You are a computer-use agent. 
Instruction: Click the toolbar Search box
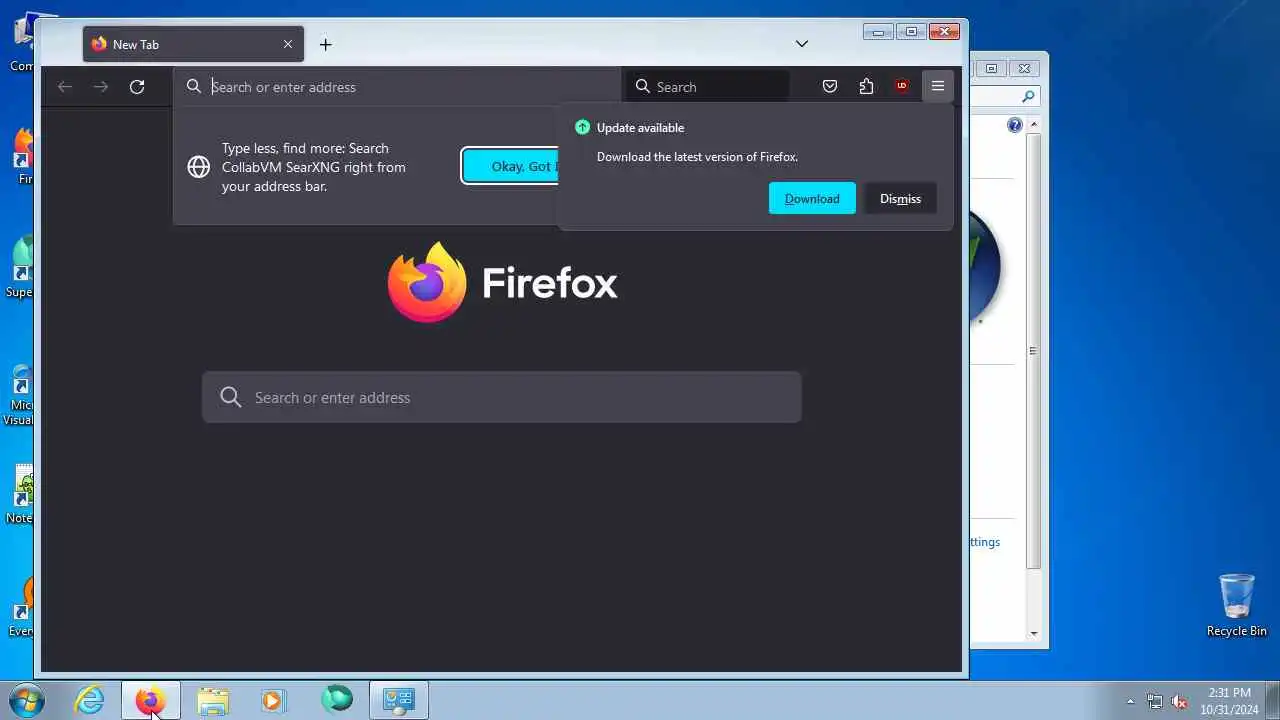click(x=709, y=87)
